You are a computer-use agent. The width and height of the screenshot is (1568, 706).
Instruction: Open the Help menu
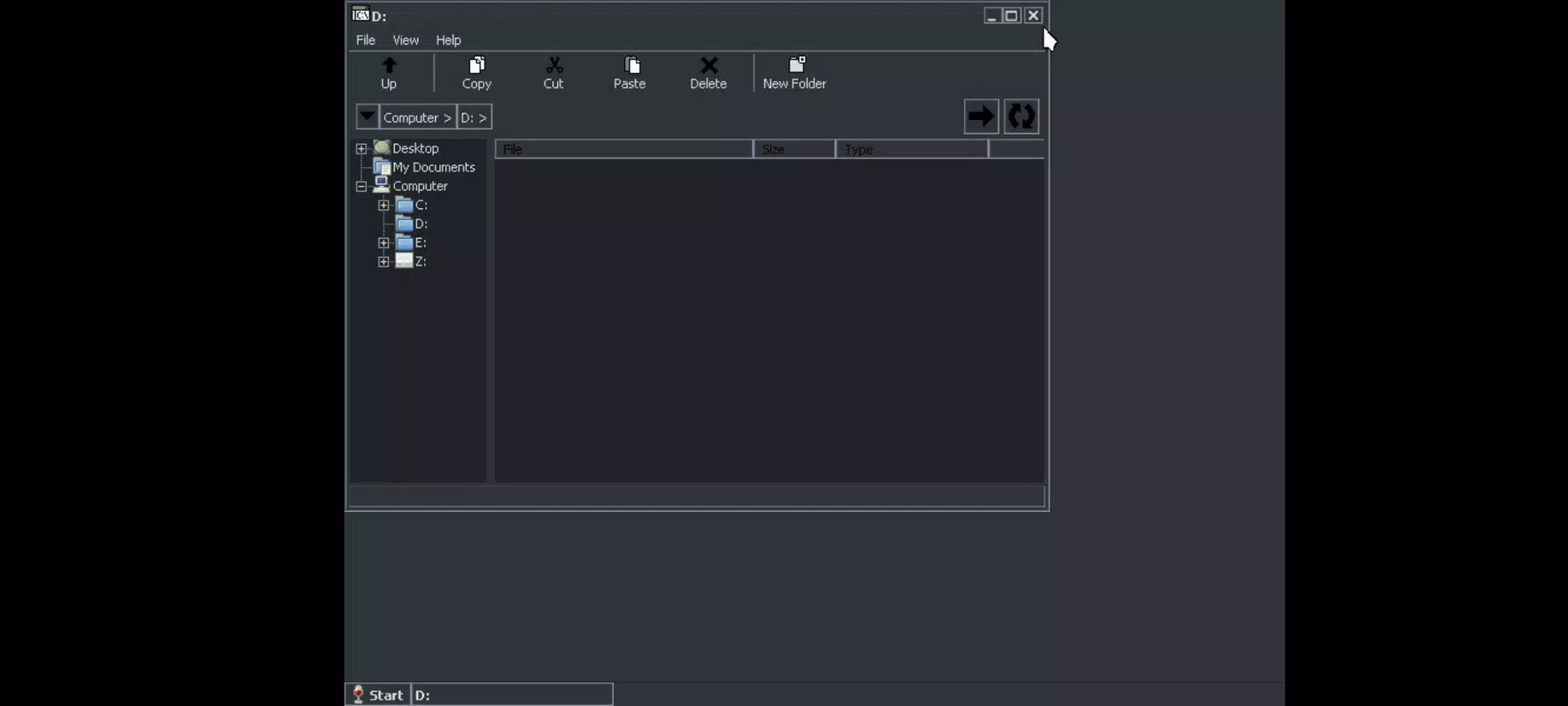tap(448, 40)
